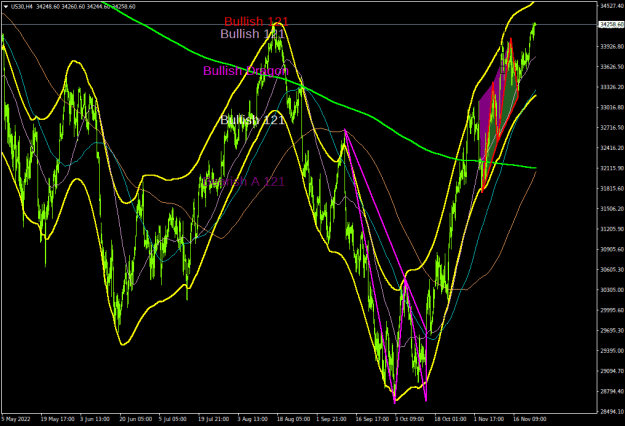Screen dimensions: 625x426
Task: Click price level 33016.80 on axis
Action: pos(611,107)
